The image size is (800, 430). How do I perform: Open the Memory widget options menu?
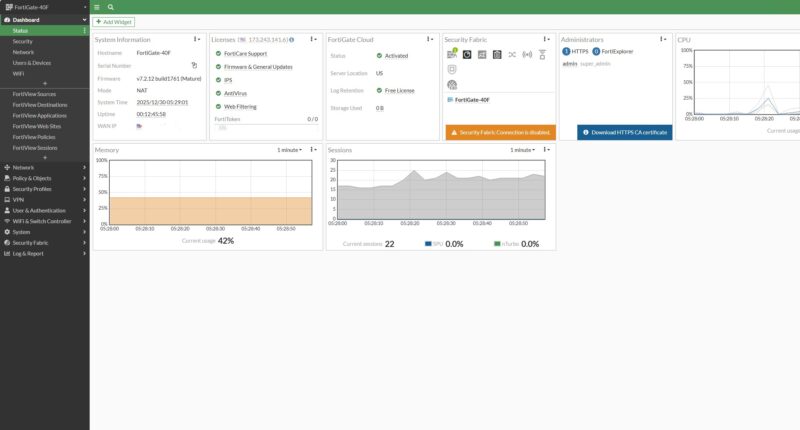(313, 149)
